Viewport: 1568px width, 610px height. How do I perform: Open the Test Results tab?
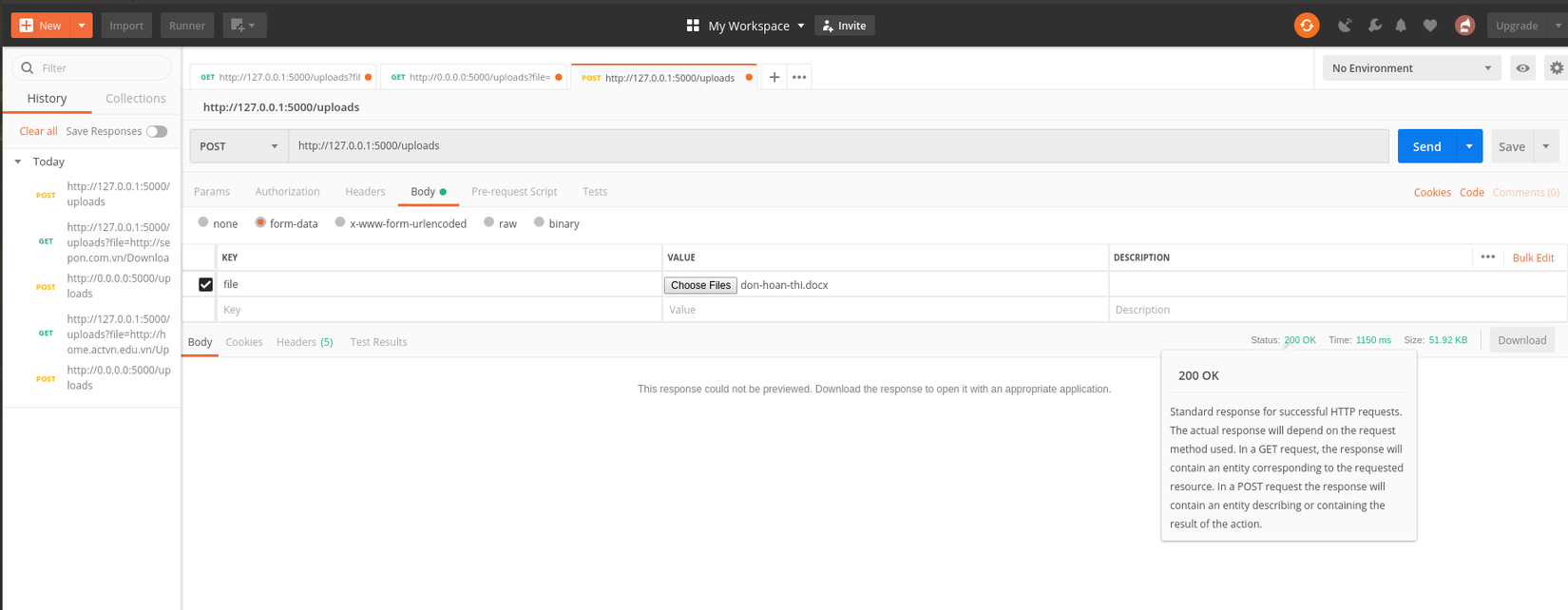[378, 342]
